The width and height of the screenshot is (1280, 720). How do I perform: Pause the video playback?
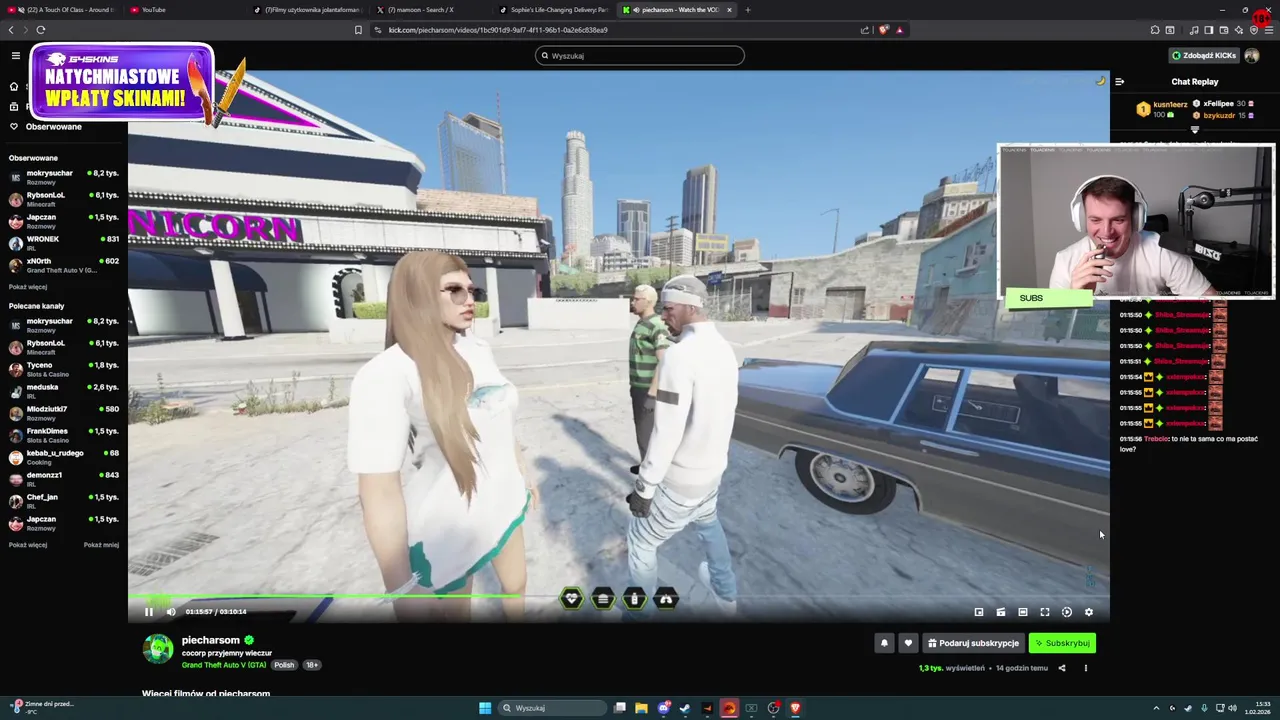(149, 612)
